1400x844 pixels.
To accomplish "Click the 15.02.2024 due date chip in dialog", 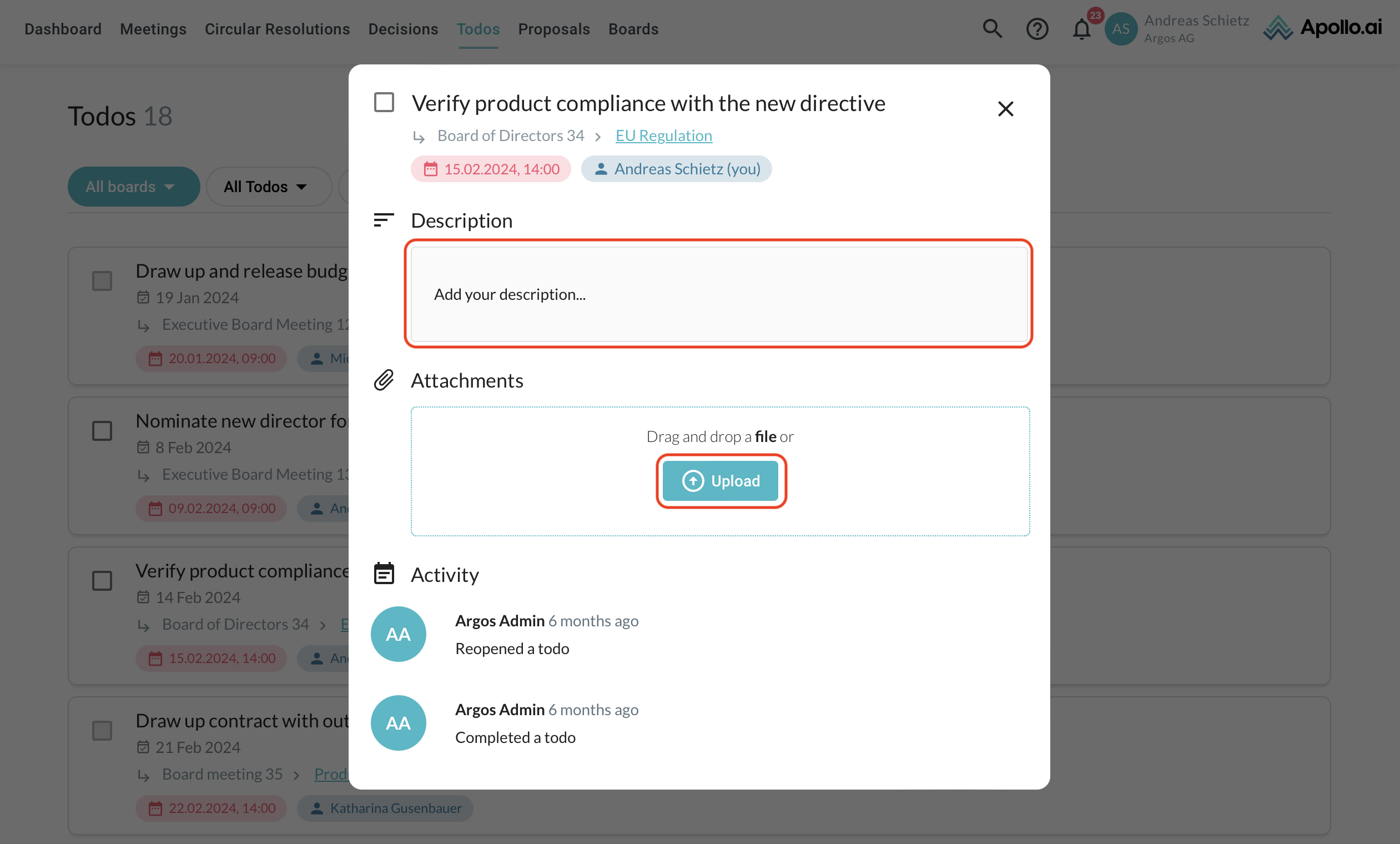I will point(491,169).
